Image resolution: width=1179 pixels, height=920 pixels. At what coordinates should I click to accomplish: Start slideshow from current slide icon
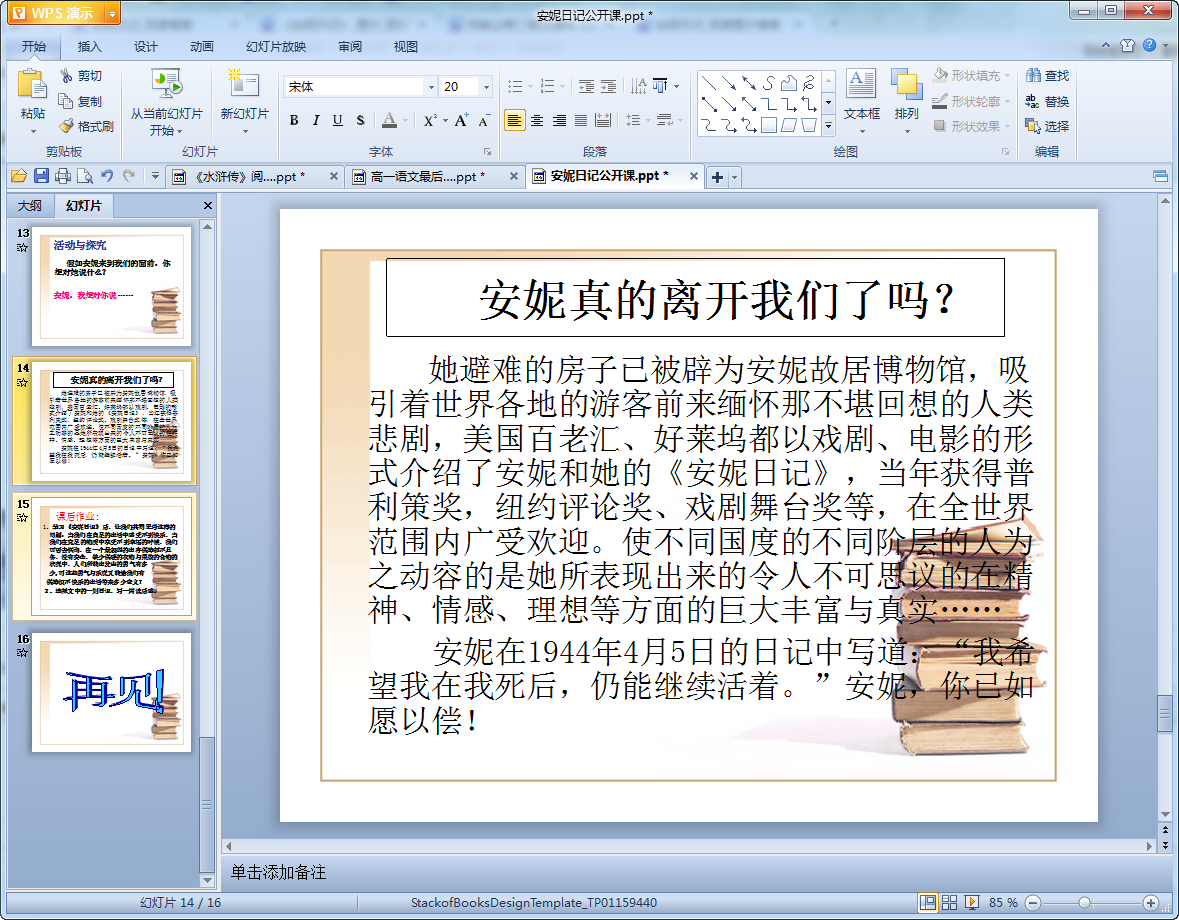pyautogui.click(x=166, y=84)
